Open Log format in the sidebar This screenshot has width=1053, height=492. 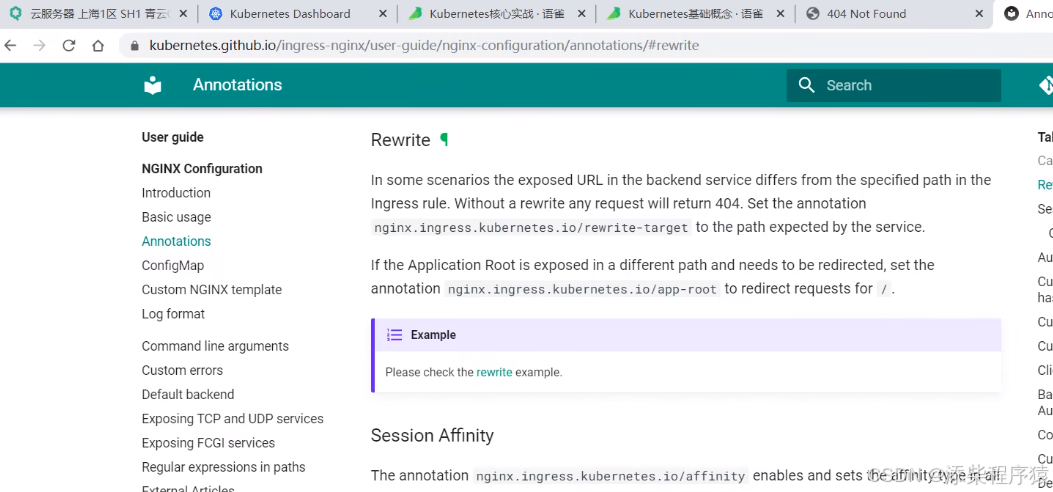(x=173, y=313)
